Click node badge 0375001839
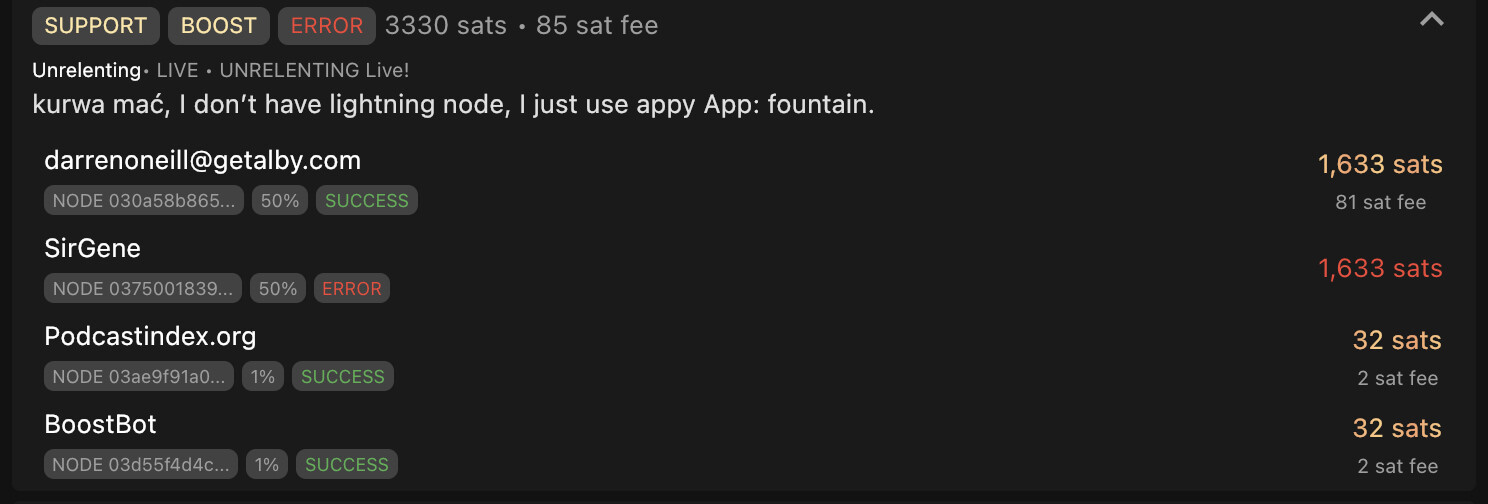 (x=143, y=288)
